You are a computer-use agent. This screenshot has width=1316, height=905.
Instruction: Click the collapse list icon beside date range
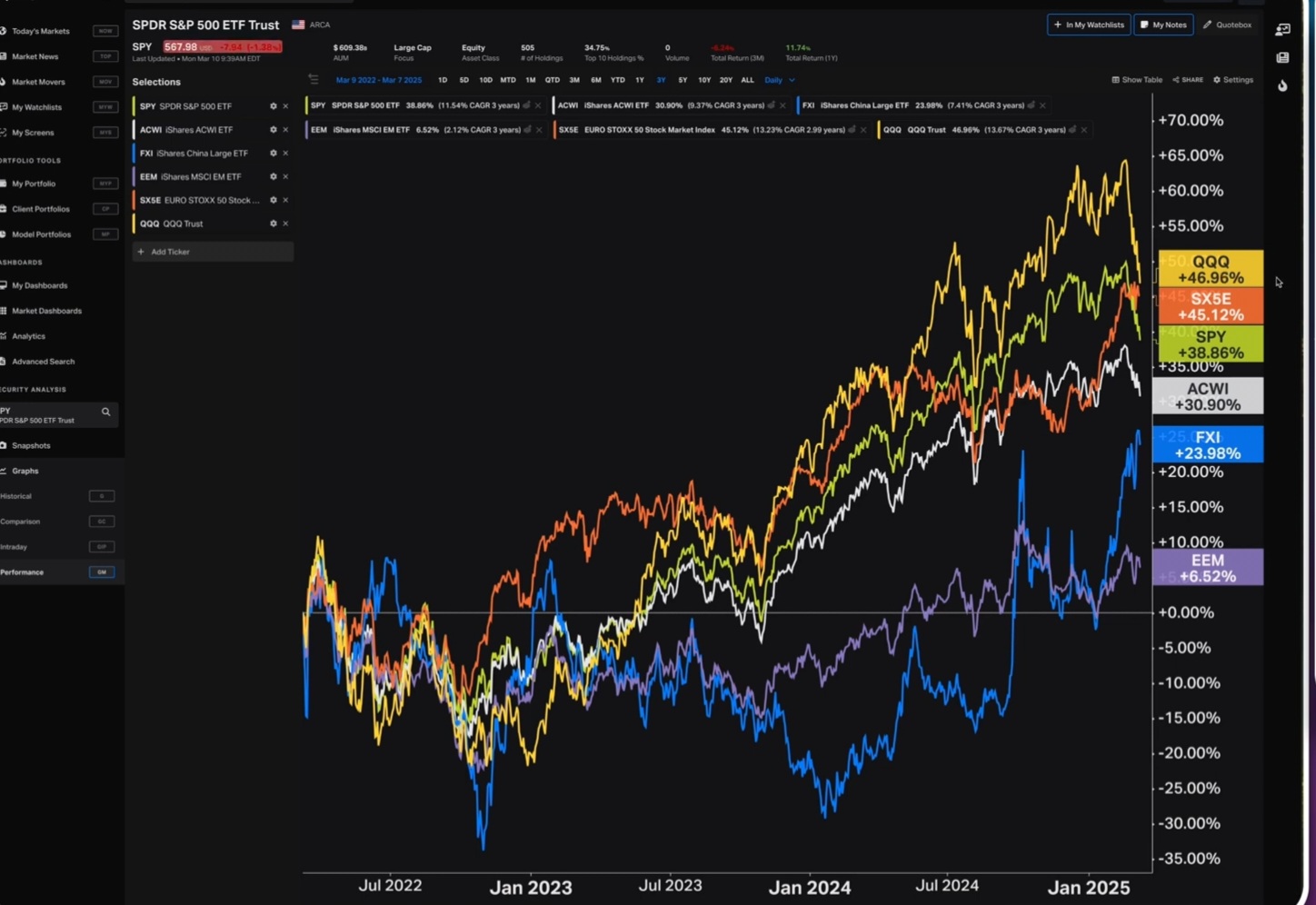pyautogui.click(x=314, y=80)
